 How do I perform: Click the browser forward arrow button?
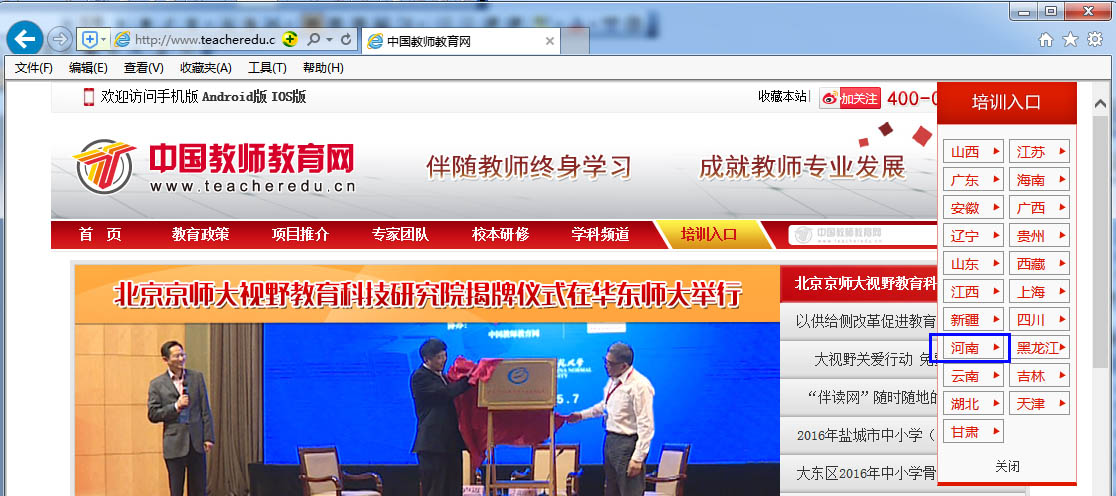point(60,40)
